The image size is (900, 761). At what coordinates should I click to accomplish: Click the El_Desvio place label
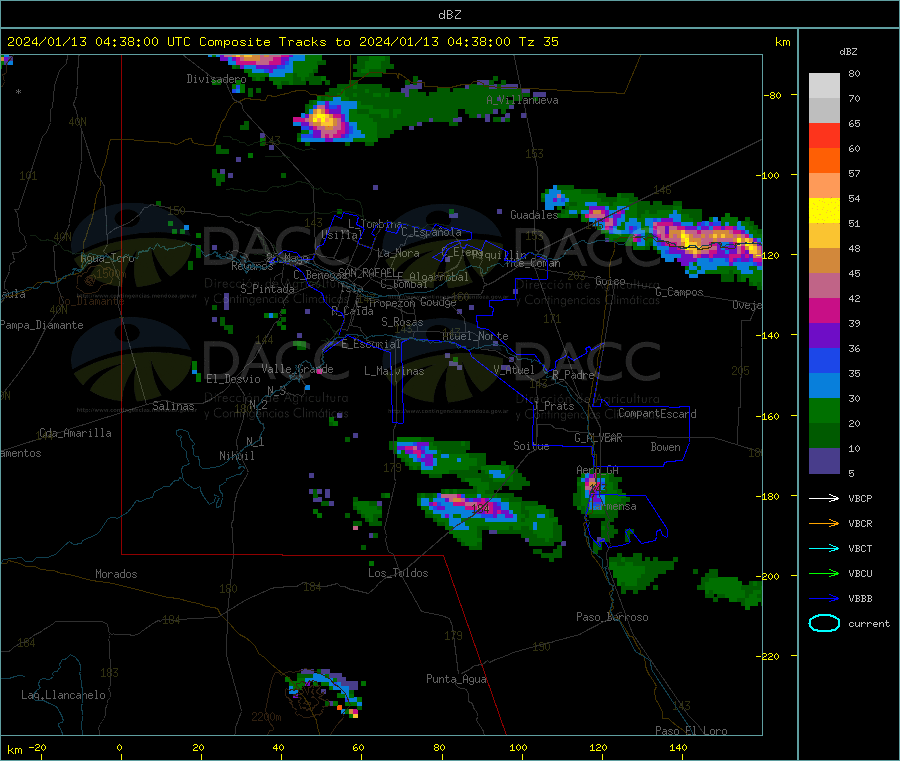pos(233,379)
